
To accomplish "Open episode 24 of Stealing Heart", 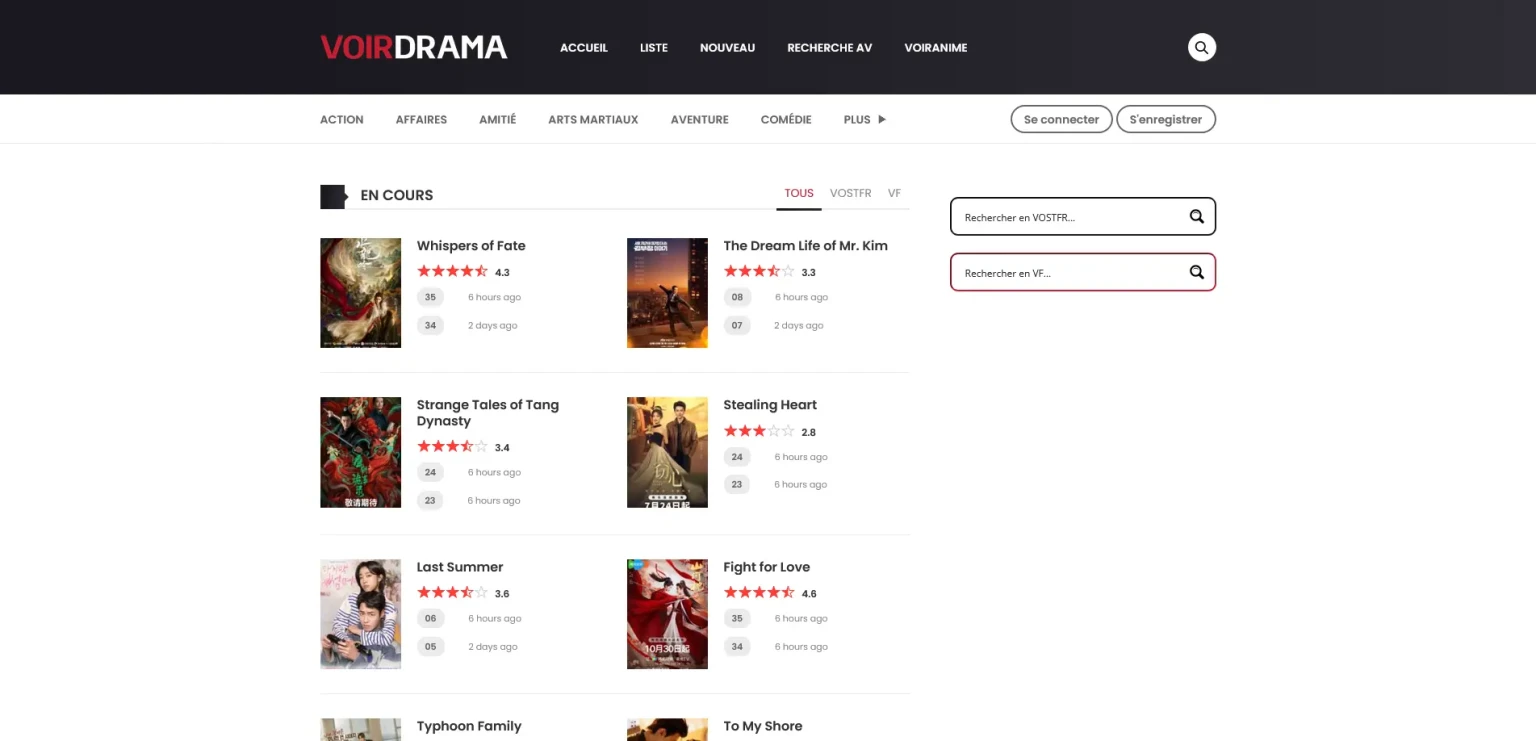I will [x=737, y=456].
